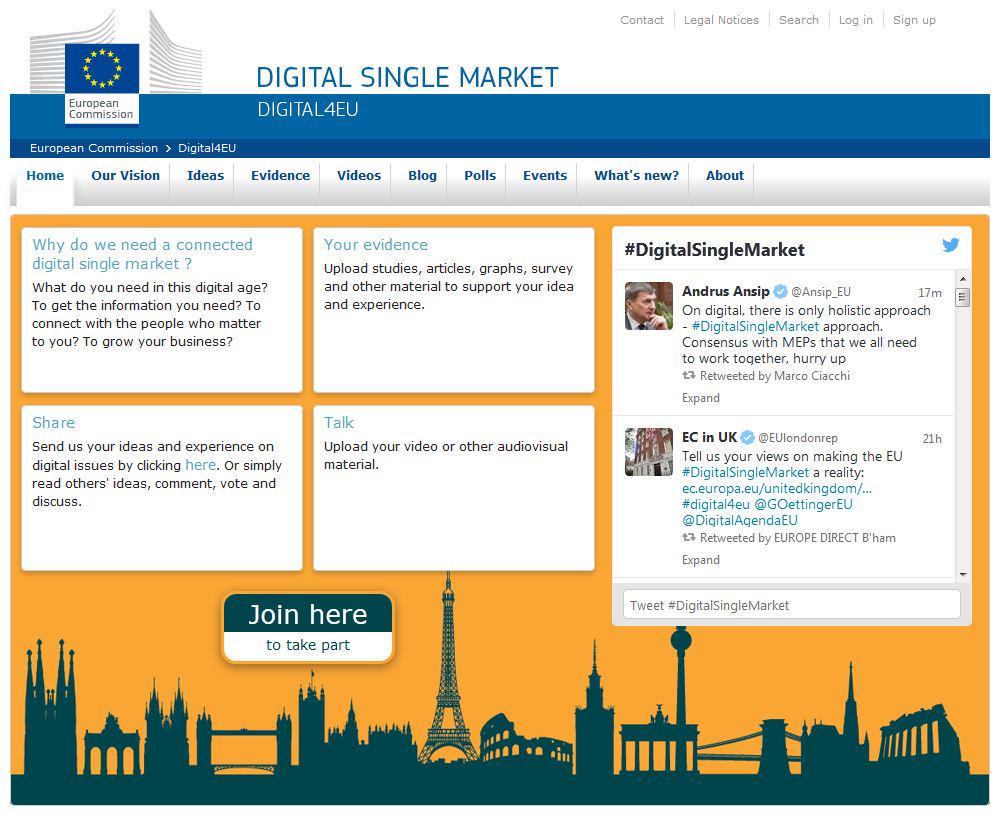1001x814 pixels.
Task: Click the DIGITAL4EU subtitle in the banner
Action: [308, 110]
